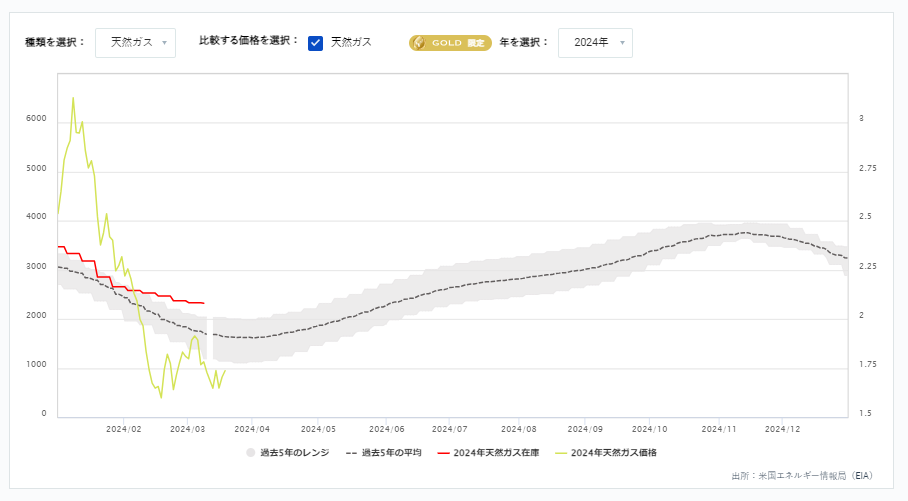Click the 2024/11 x-axis label
The width and height of the screenshot is (908, 501).
coord(719,429)
